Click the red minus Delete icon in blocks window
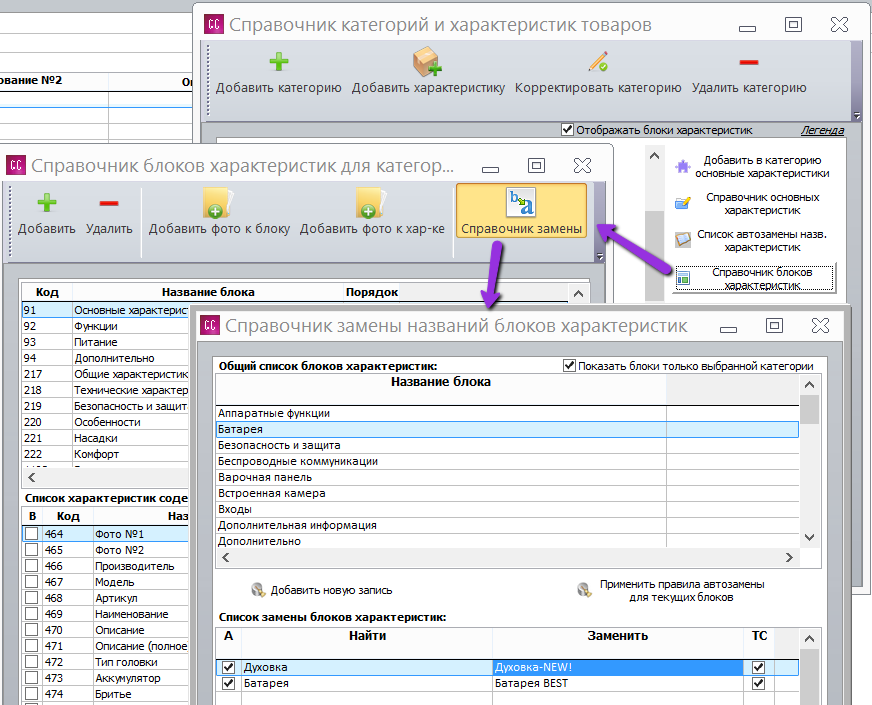The image size is (872, 705). (x=109, y=203)
